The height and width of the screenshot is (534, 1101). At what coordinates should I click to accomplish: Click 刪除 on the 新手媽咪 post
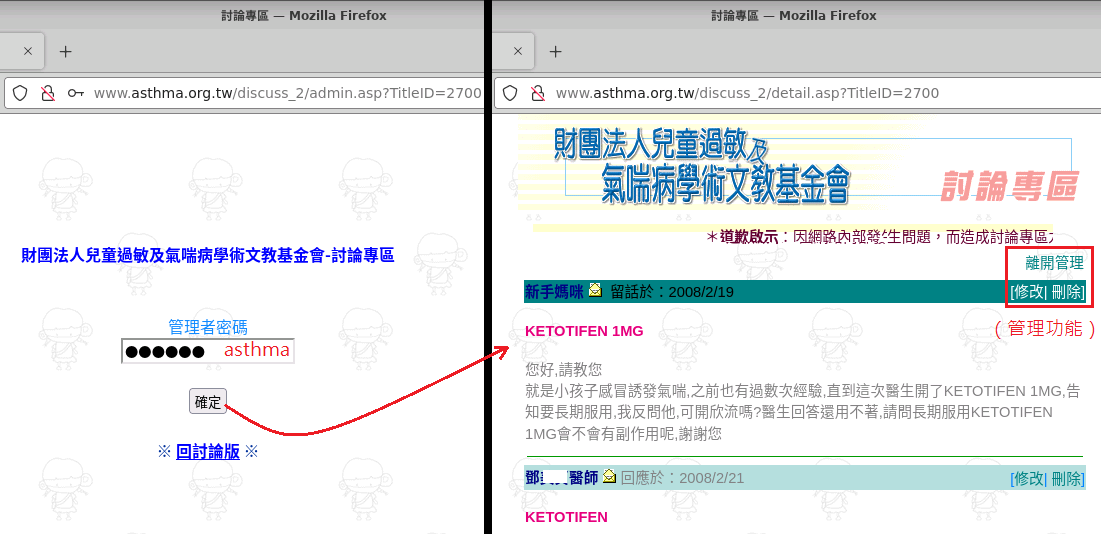click(x=1066, y=292)
